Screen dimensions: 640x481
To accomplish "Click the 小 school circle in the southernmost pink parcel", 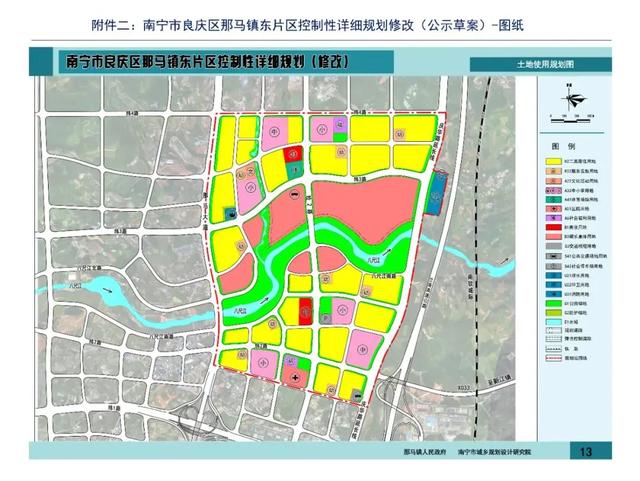I will (x=264, y=362).
